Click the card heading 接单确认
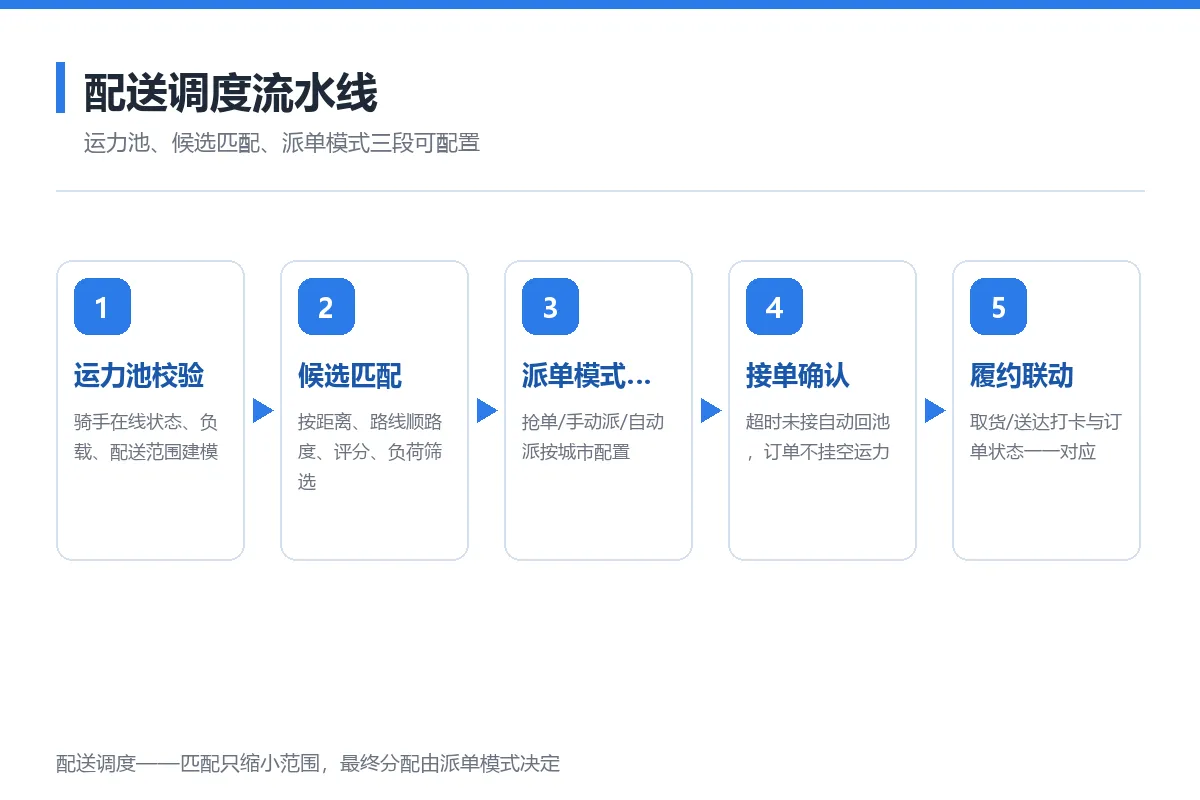Image resolution: width=1200 pixels, height=800 pixels. coord(798,376)
